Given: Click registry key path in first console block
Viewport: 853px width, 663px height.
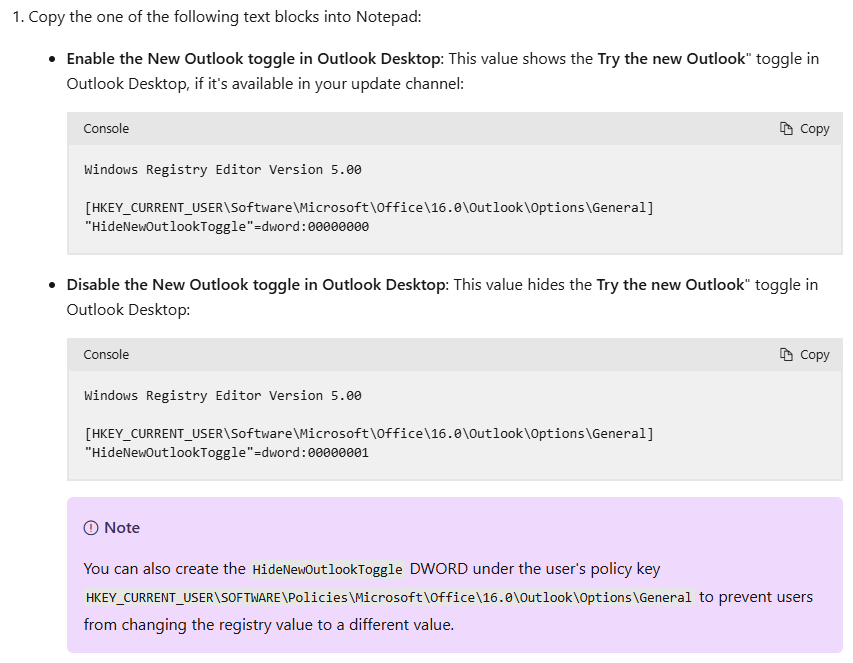Looking at the screenshot, I should (x=369, y=208).
